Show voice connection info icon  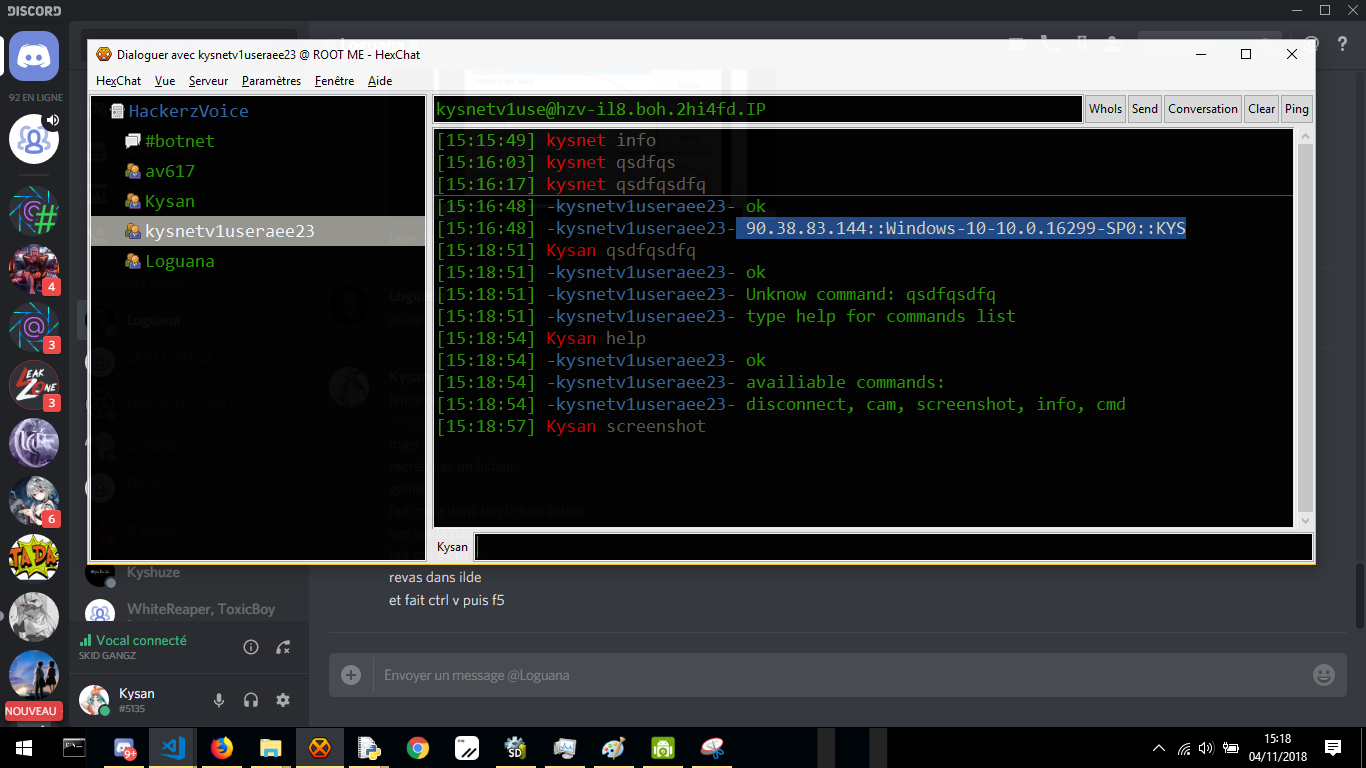click(251, 647)
